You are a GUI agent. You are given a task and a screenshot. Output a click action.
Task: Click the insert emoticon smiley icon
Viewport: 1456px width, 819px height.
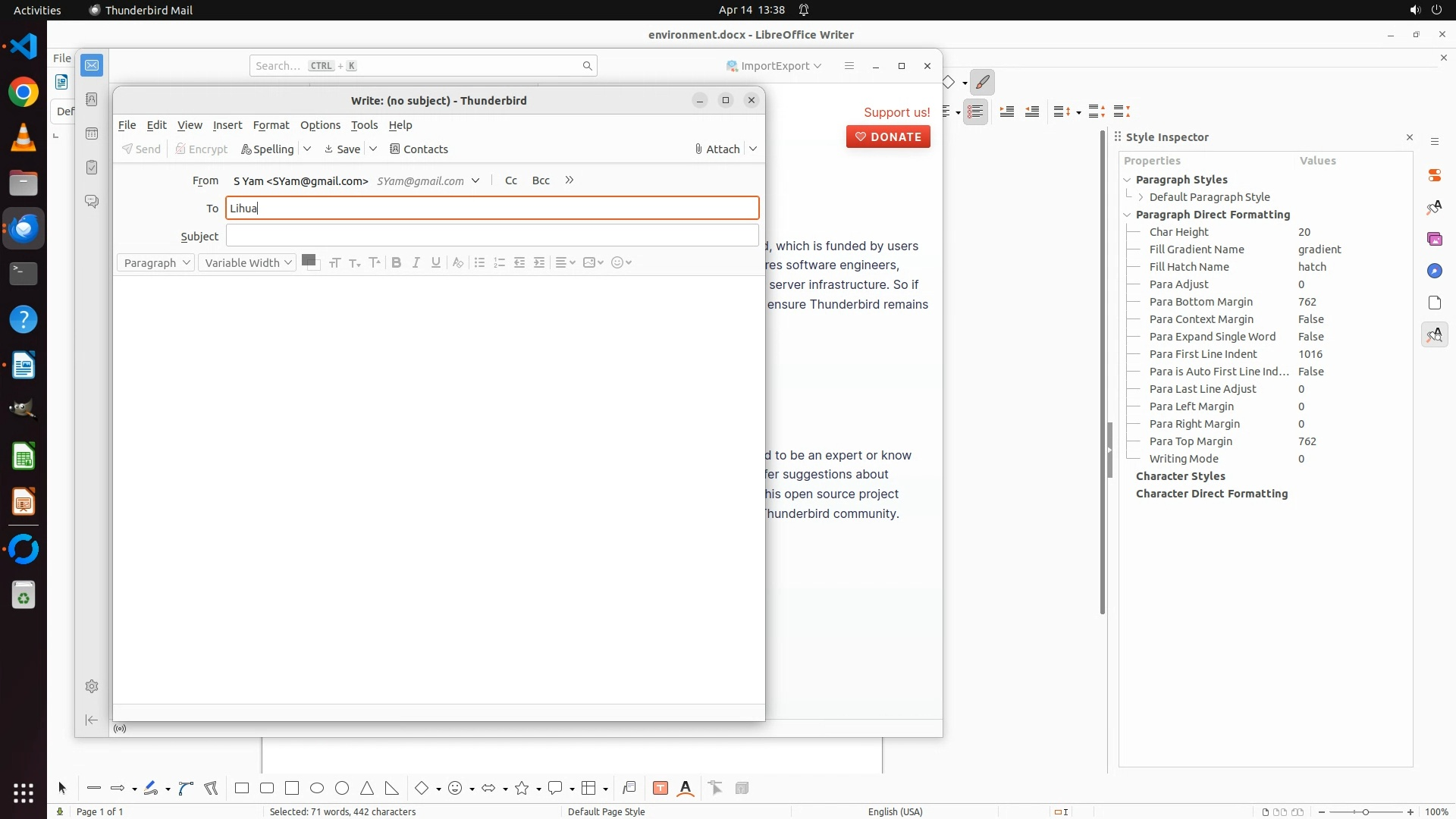click(617, 262)
